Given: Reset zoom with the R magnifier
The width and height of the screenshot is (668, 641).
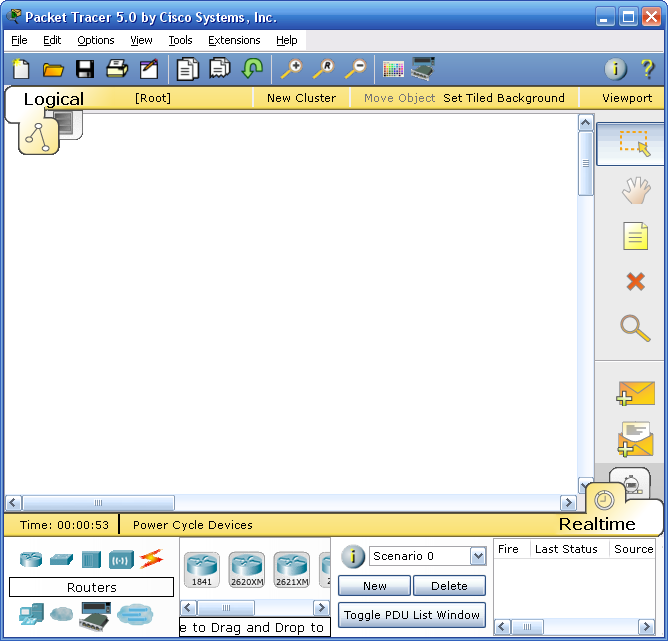Looking at the screenshot, I should (x=324, y=69).
